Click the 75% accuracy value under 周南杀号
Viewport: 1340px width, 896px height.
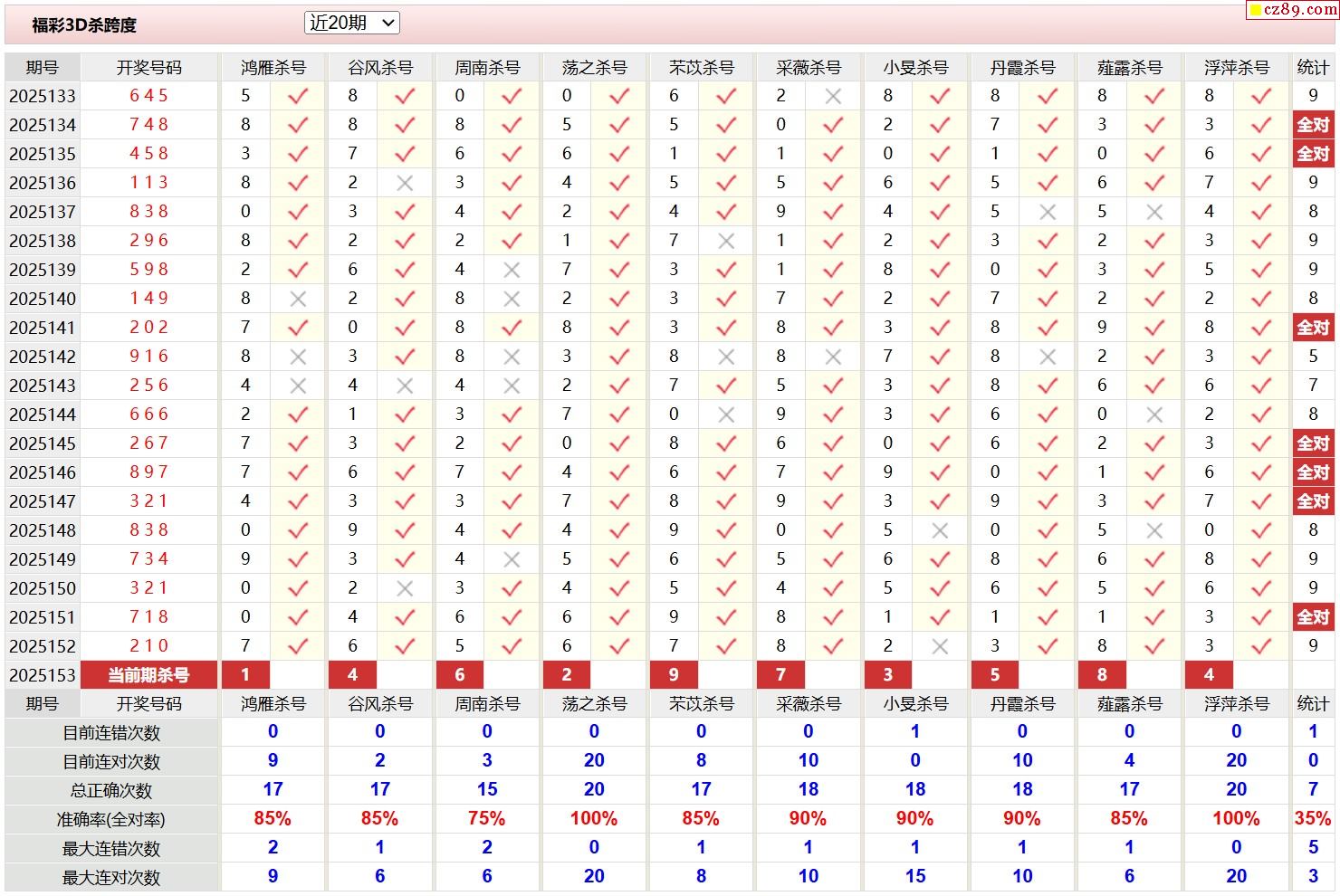point(487,819)
